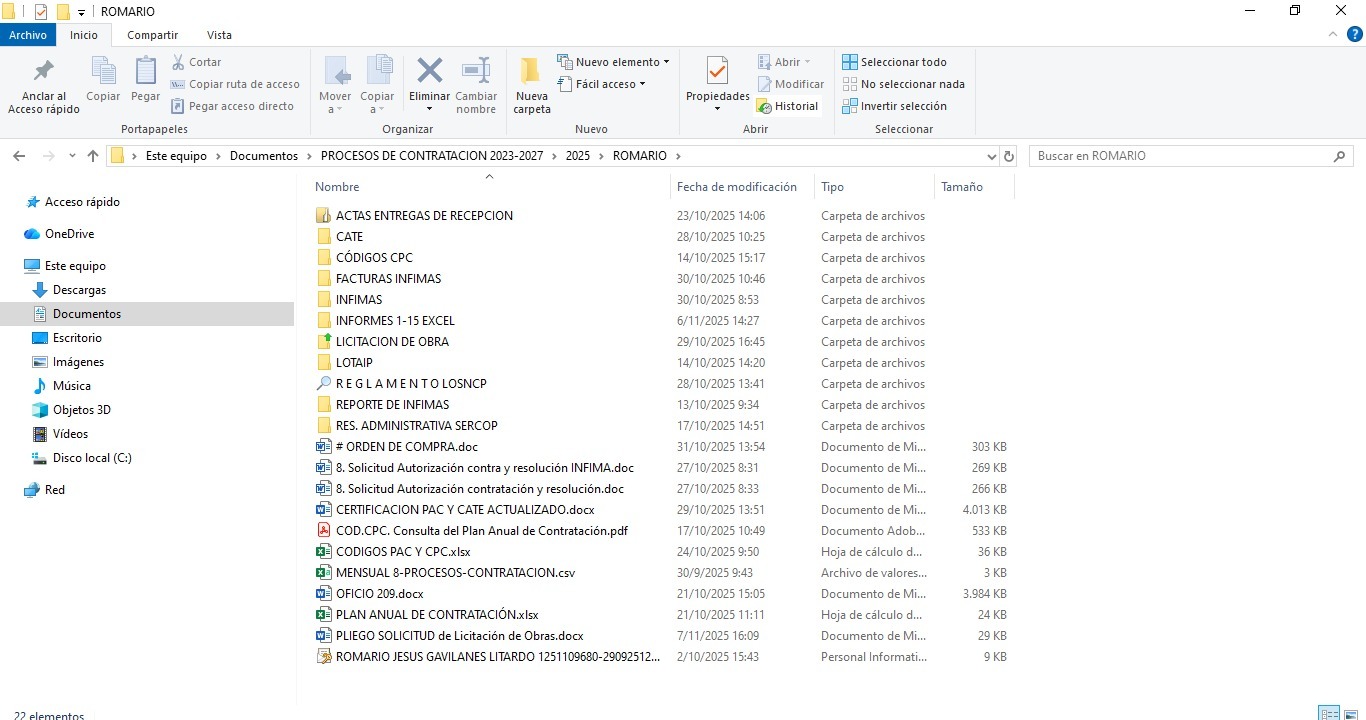Click the Propiedades icon in ribbon
The height and width of the screenshot is (720, 1366).
click(x=717, y=73)
